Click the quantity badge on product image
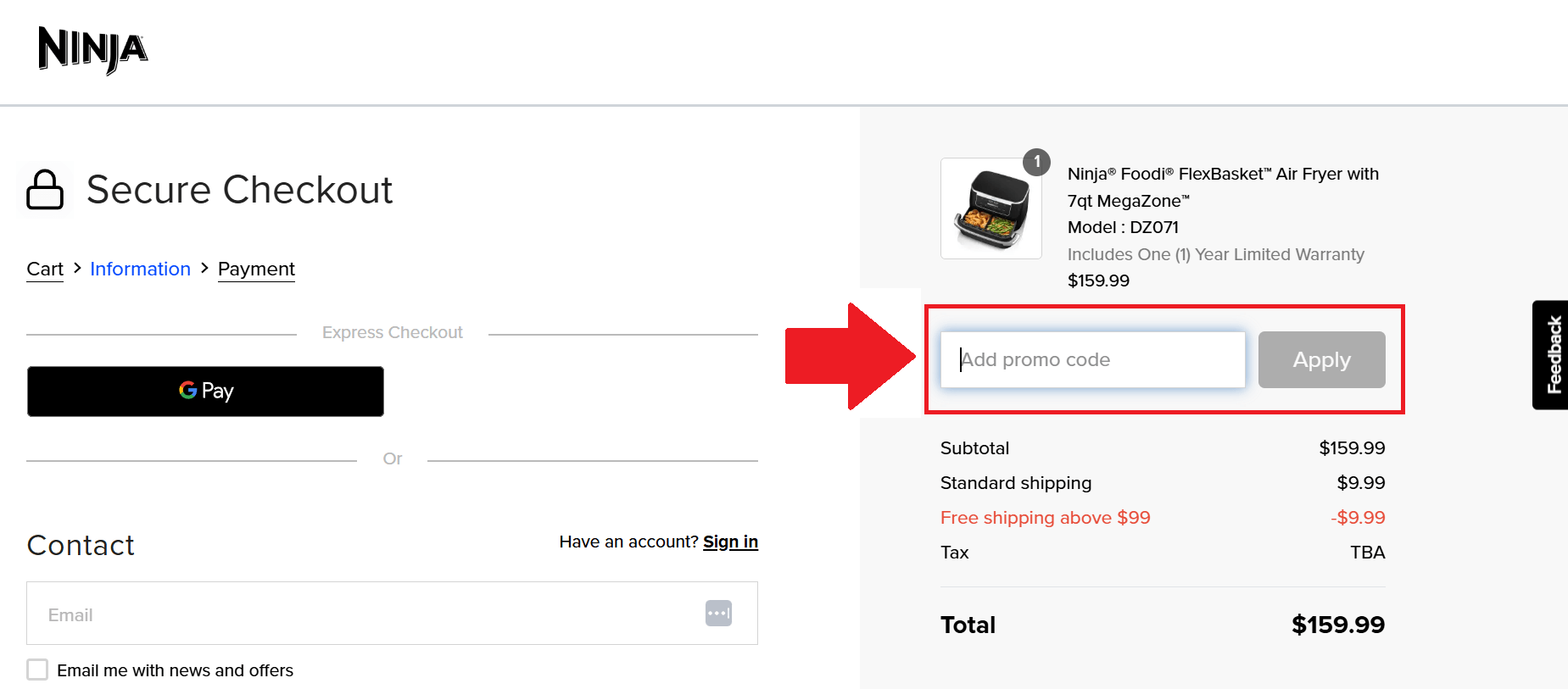Image resolution: width=1568 pixels, height=689 pixels. coord(1036,162)
